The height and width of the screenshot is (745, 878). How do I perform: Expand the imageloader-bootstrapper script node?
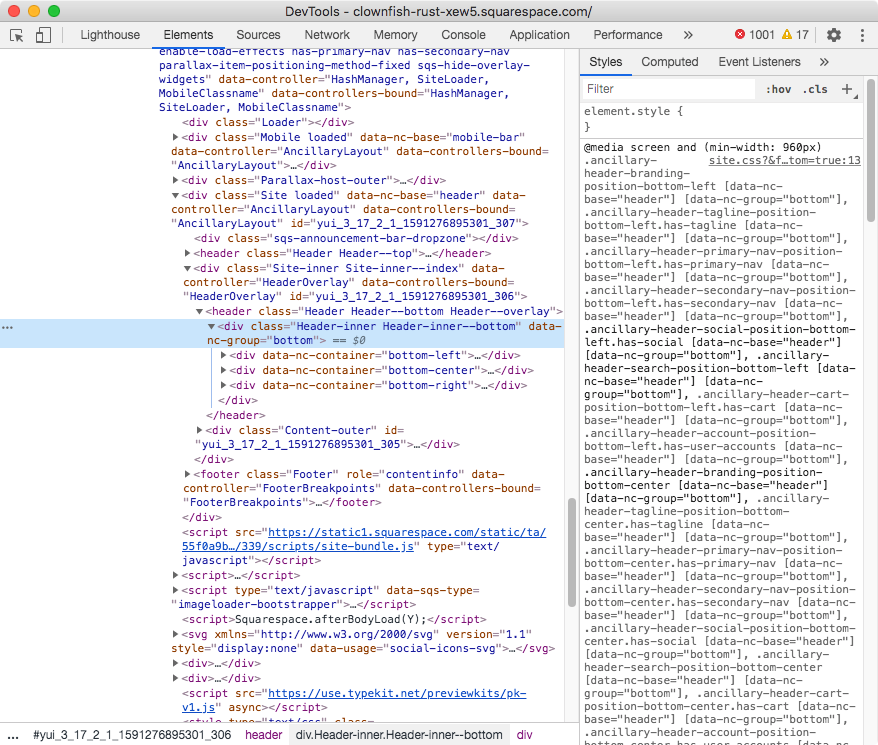click(175, 590)
